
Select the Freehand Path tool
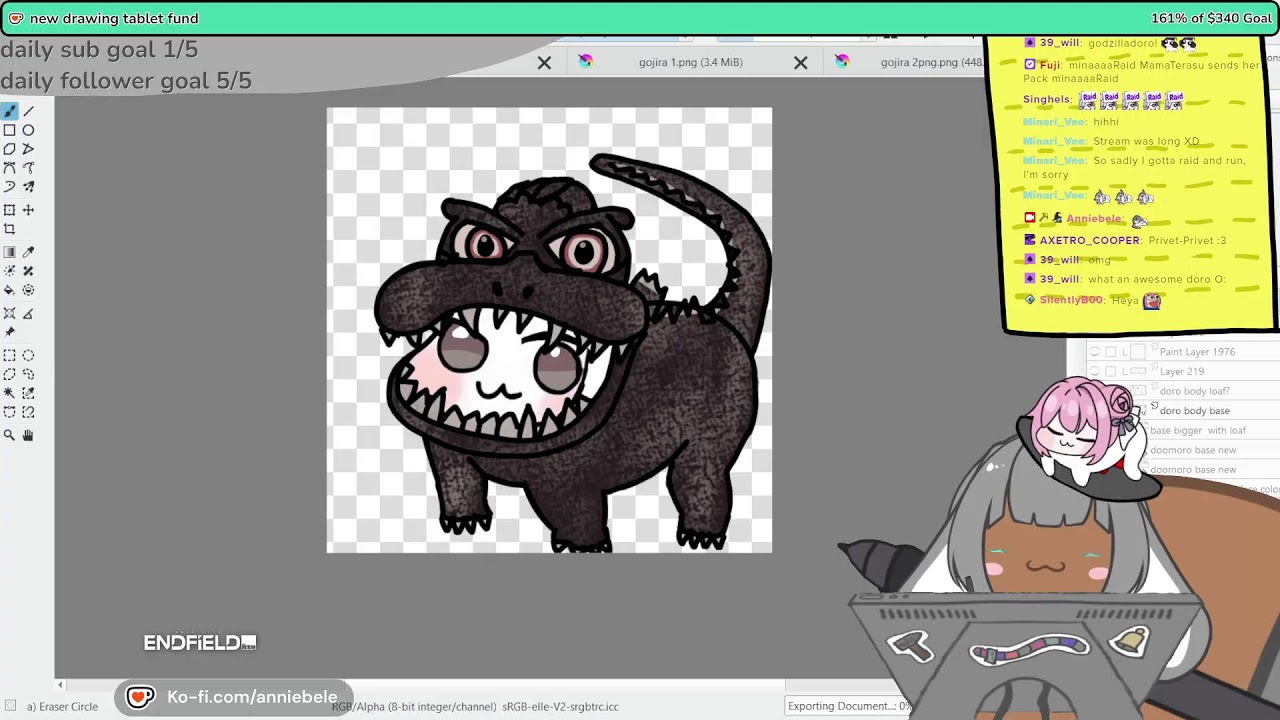(28, 168)
